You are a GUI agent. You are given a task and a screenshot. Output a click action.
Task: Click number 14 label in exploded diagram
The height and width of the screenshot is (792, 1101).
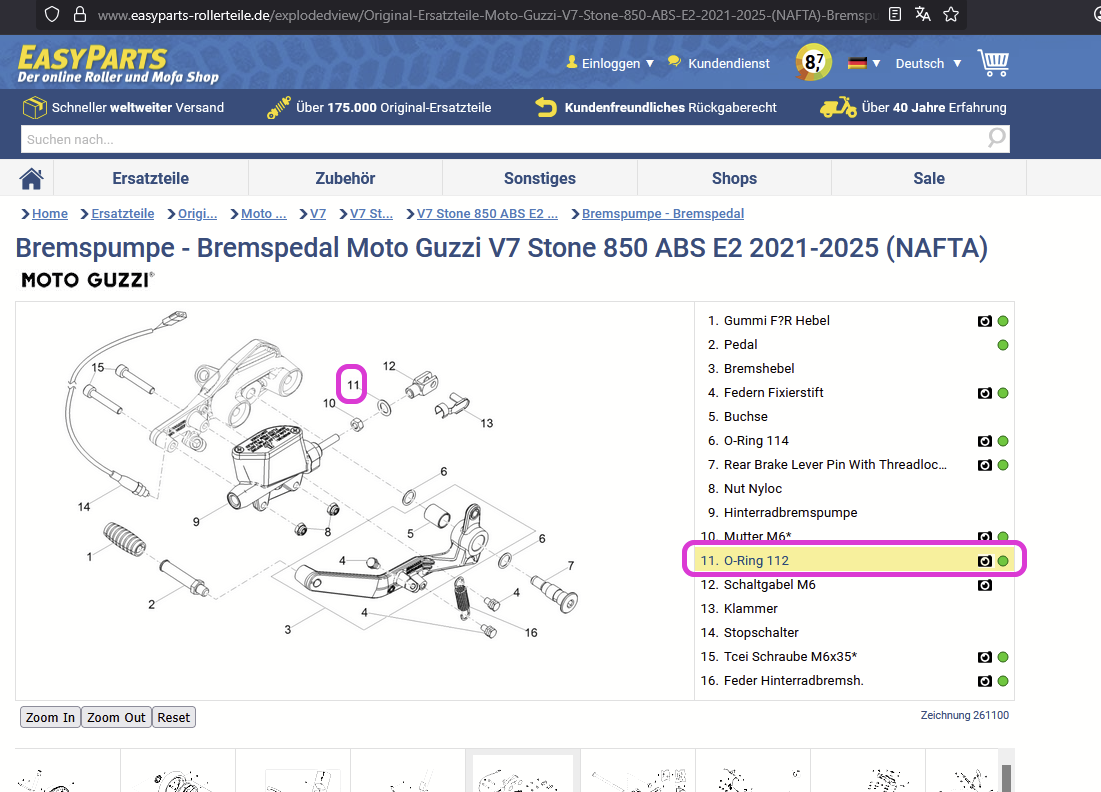[x=84, y=506]
